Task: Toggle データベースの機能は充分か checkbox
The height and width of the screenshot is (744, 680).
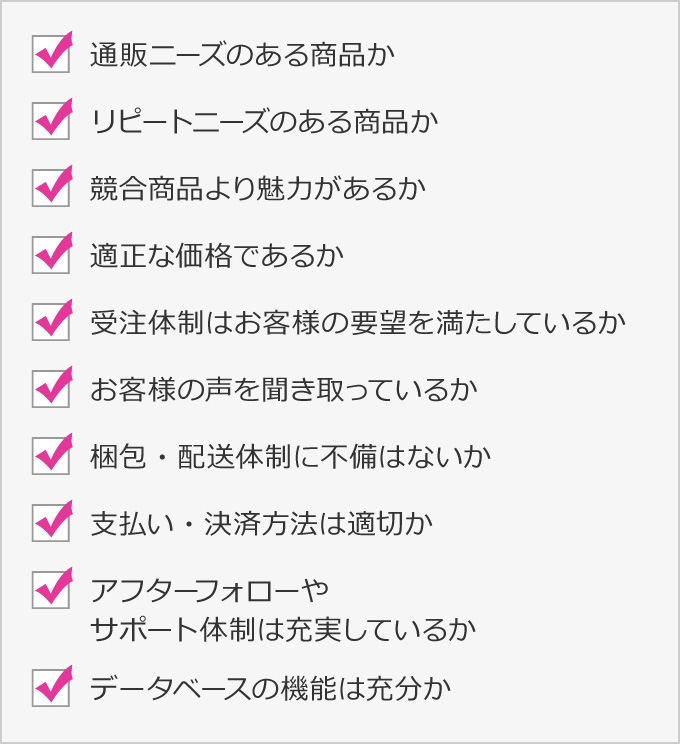Action: point(51,688)
